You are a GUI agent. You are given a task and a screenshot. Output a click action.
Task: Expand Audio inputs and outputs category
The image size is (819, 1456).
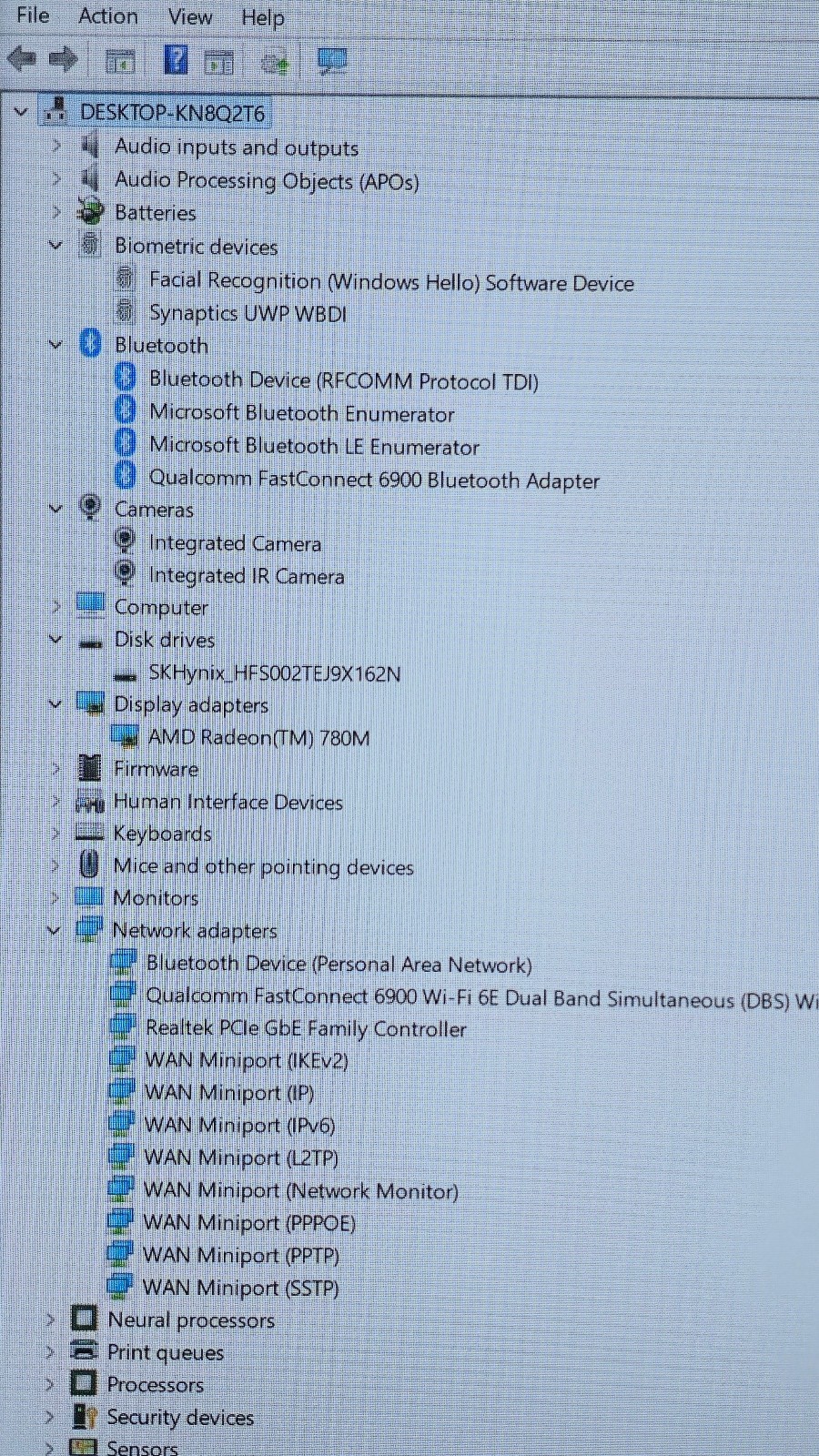pos(56,146)
